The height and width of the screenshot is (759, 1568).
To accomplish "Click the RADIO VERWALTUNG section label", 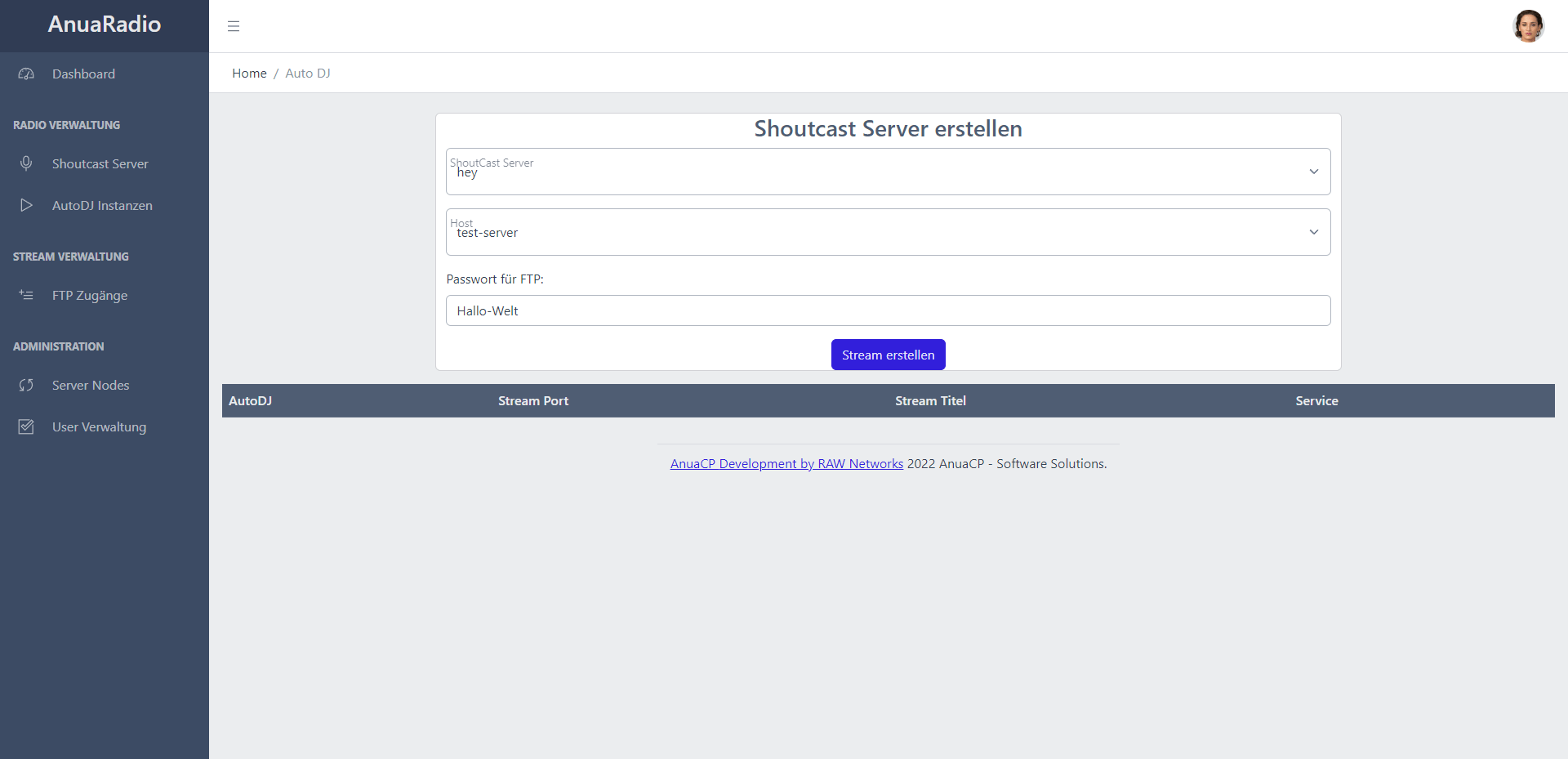I will click(x=66, y=125).
